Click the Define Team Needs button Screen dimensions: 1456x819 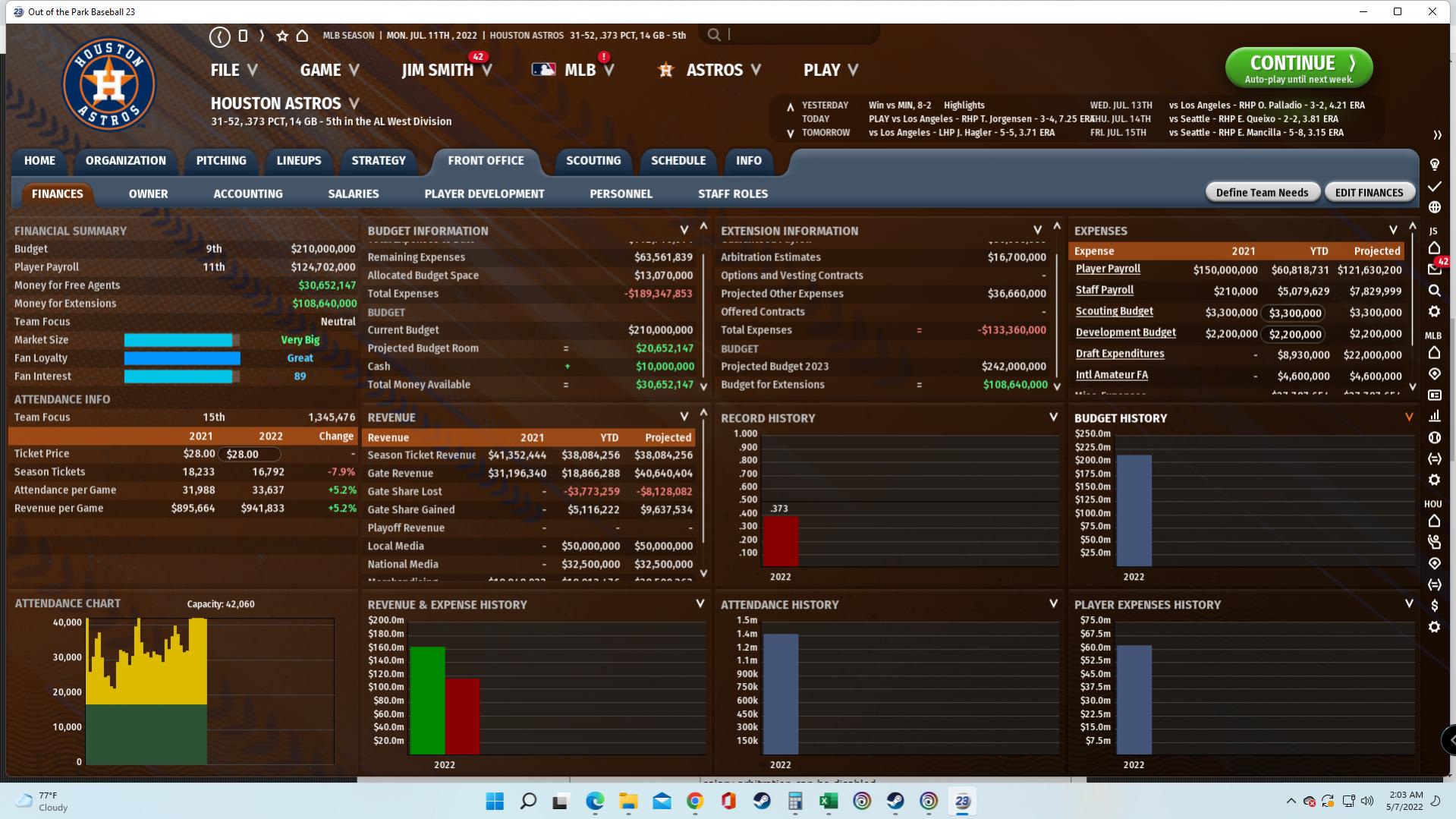pyautogui.click(x=1262, y=193)
